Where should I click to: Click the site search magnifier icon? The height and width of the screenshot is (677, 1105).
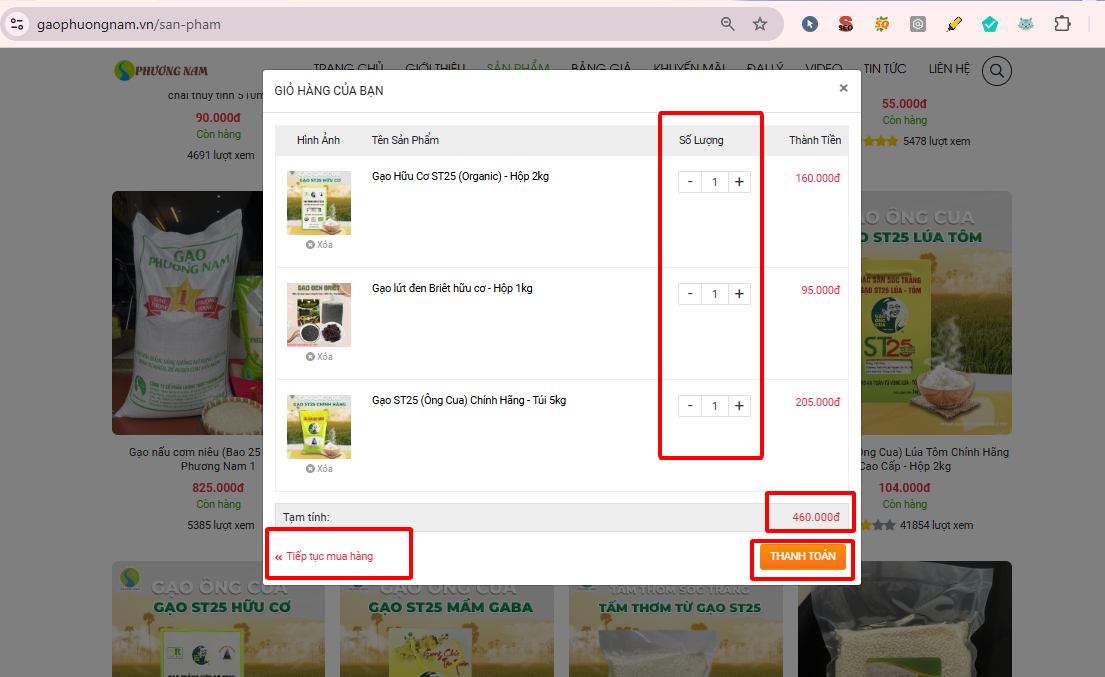(x=997, y=71)
